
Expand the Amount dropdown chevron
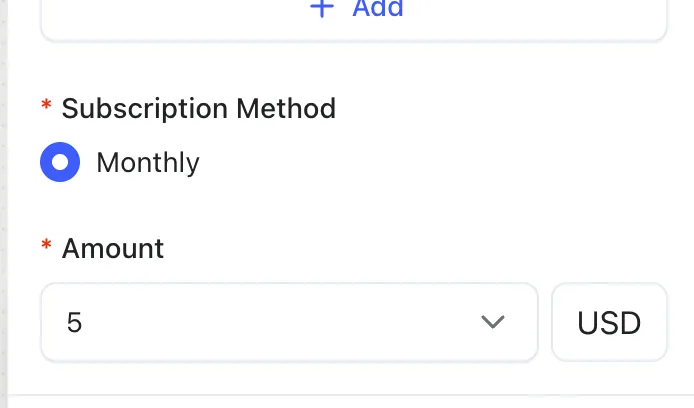pos(491,322)
